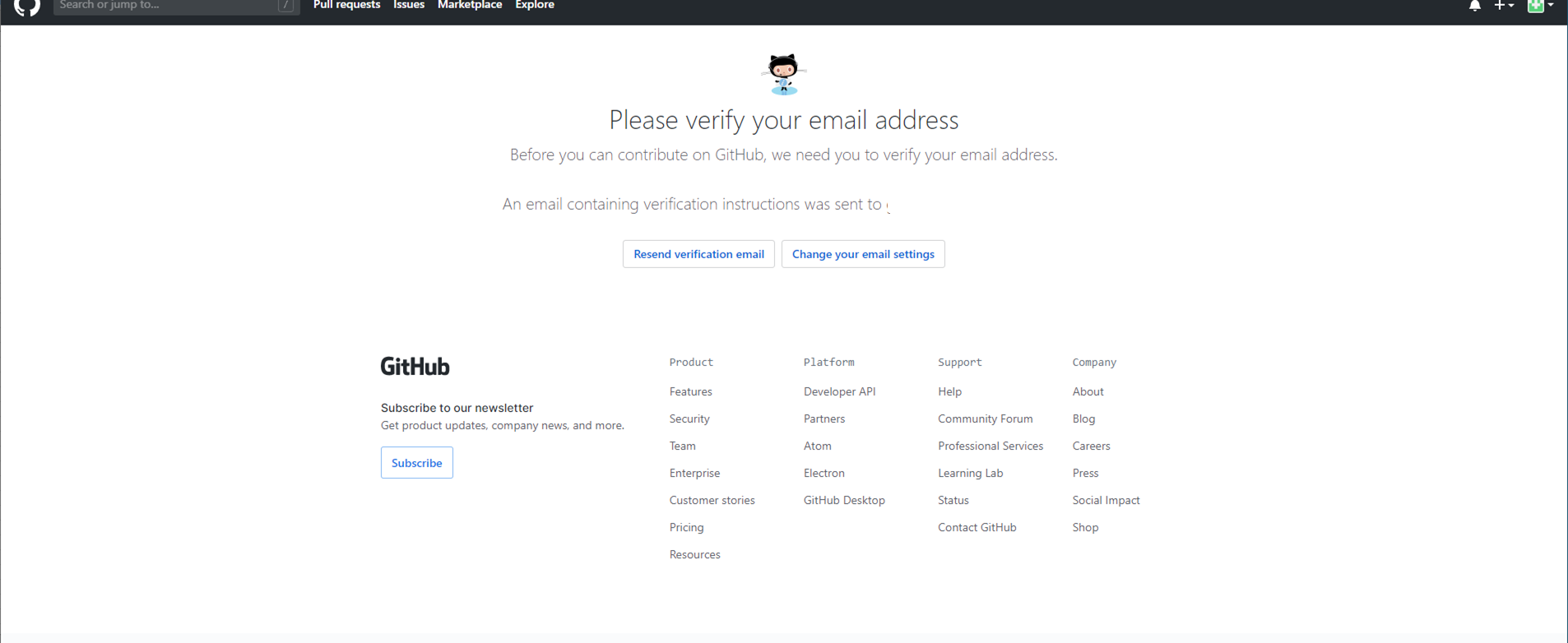Click Change your email settings button
This screenshot has width=1568, height=643.
coord(863,254)
